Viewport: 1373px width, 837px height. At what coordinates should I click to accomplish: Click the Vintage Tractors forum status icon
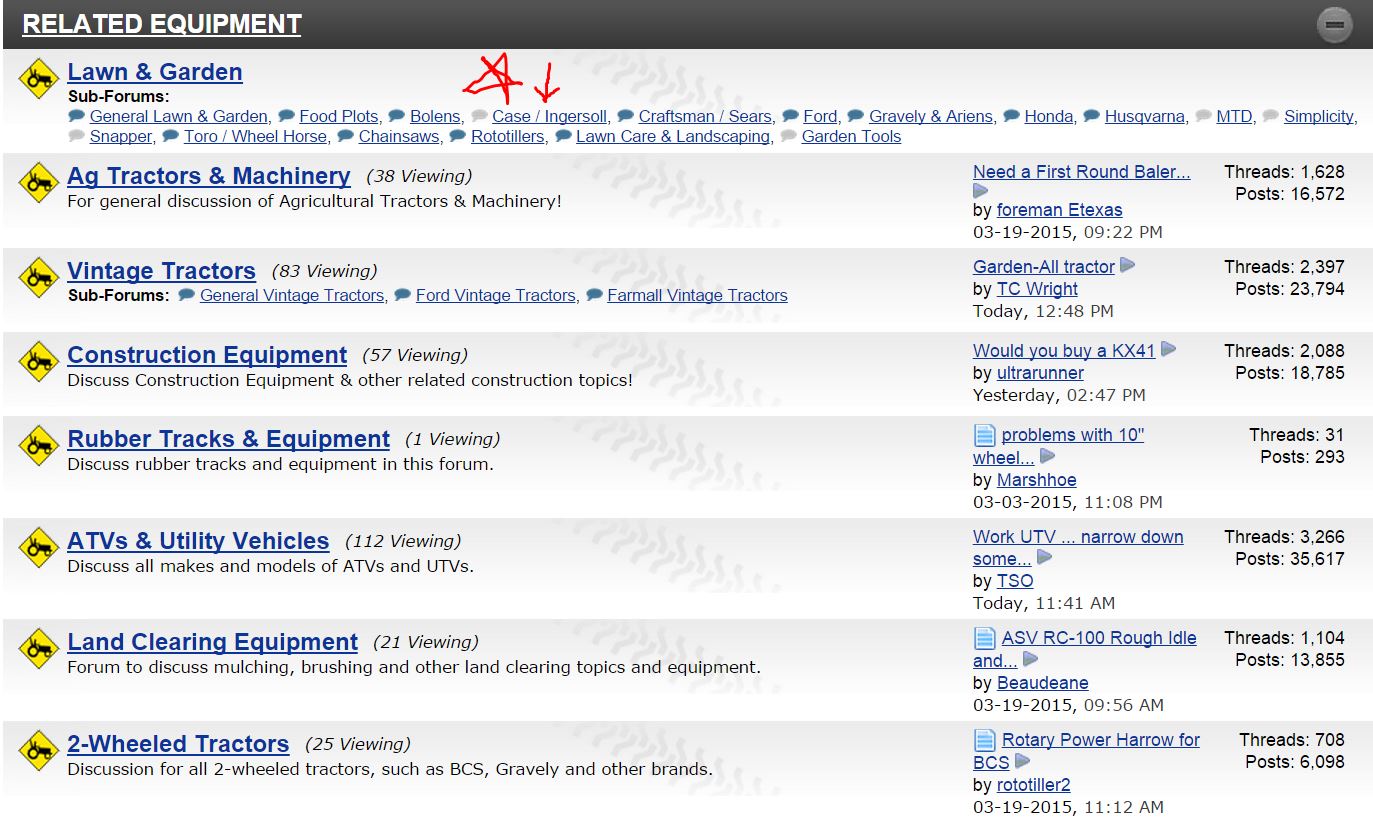tap(39, 277)
